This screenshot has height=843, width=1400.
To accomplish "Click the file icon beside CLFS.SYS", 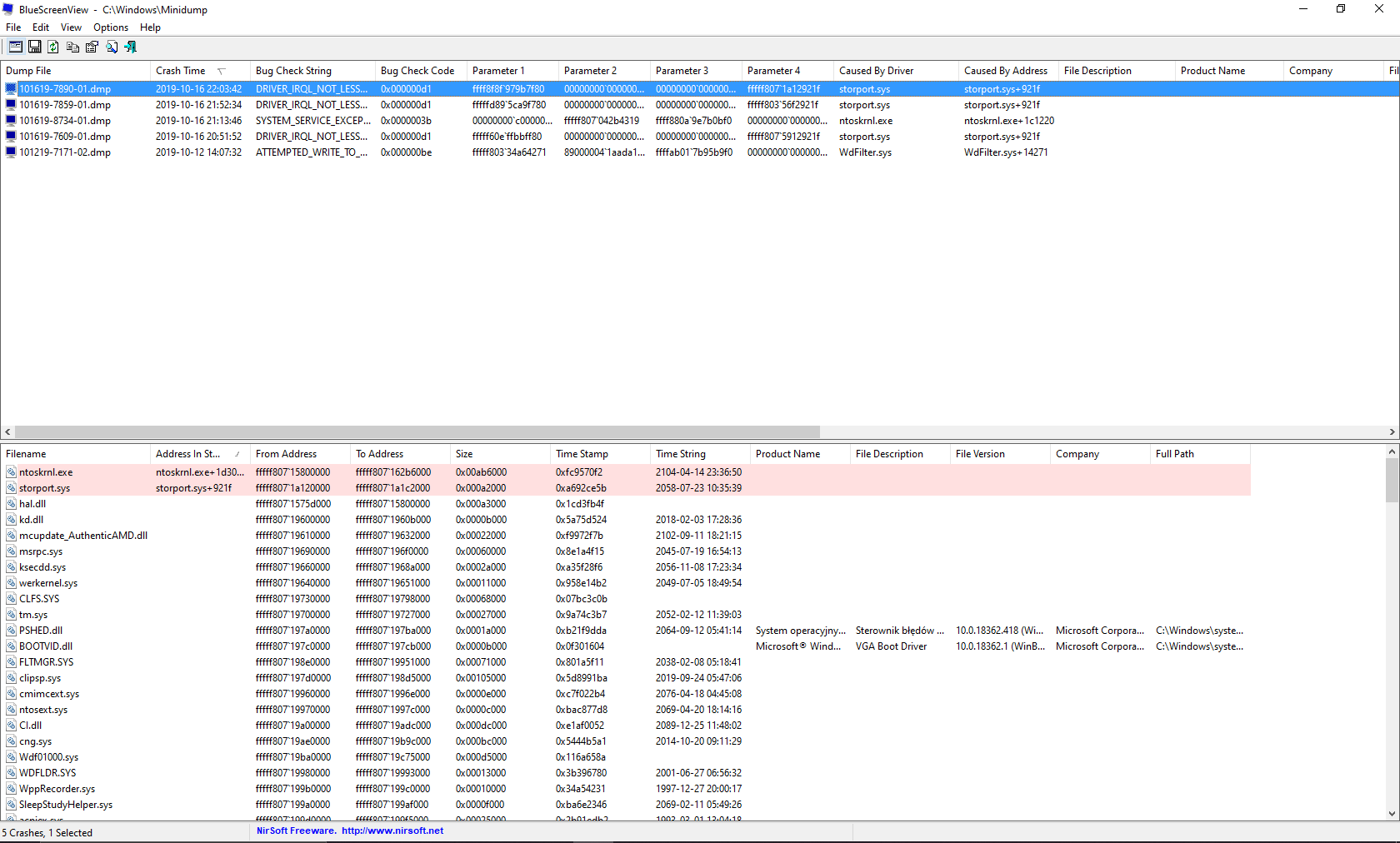I will 12,599.
